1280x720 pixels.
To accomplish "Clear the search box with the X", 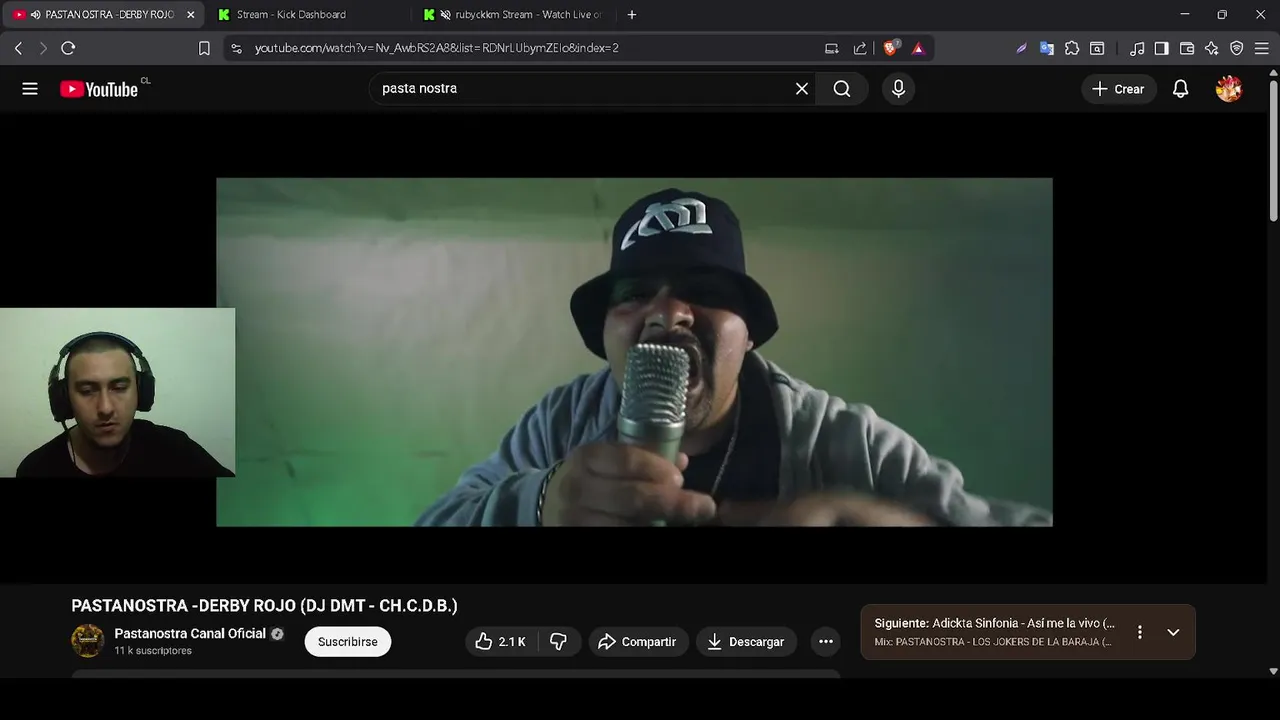I will pos(802,89).
